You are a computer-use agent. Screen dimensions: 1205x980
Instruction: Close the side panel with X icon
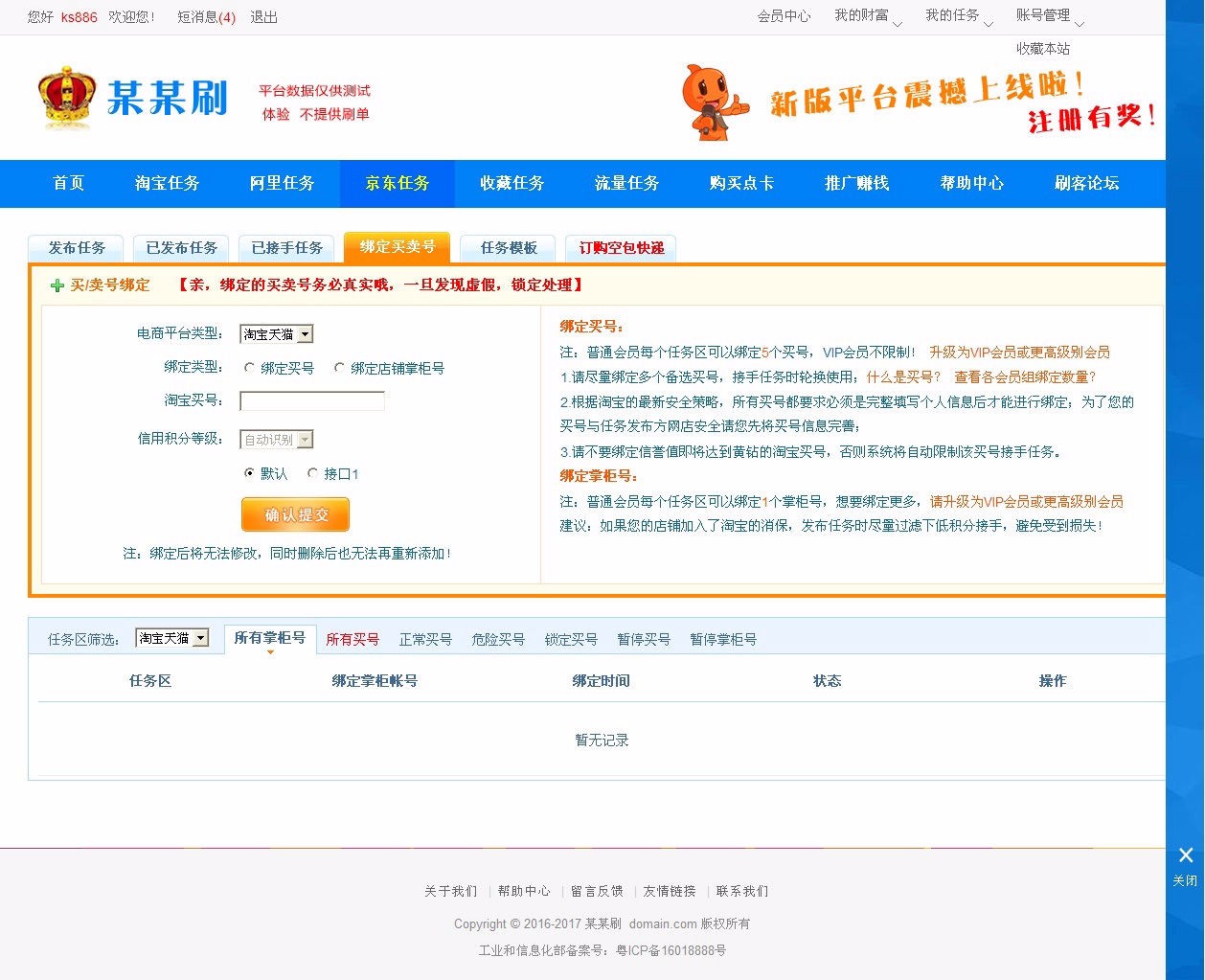point(1185,855)
